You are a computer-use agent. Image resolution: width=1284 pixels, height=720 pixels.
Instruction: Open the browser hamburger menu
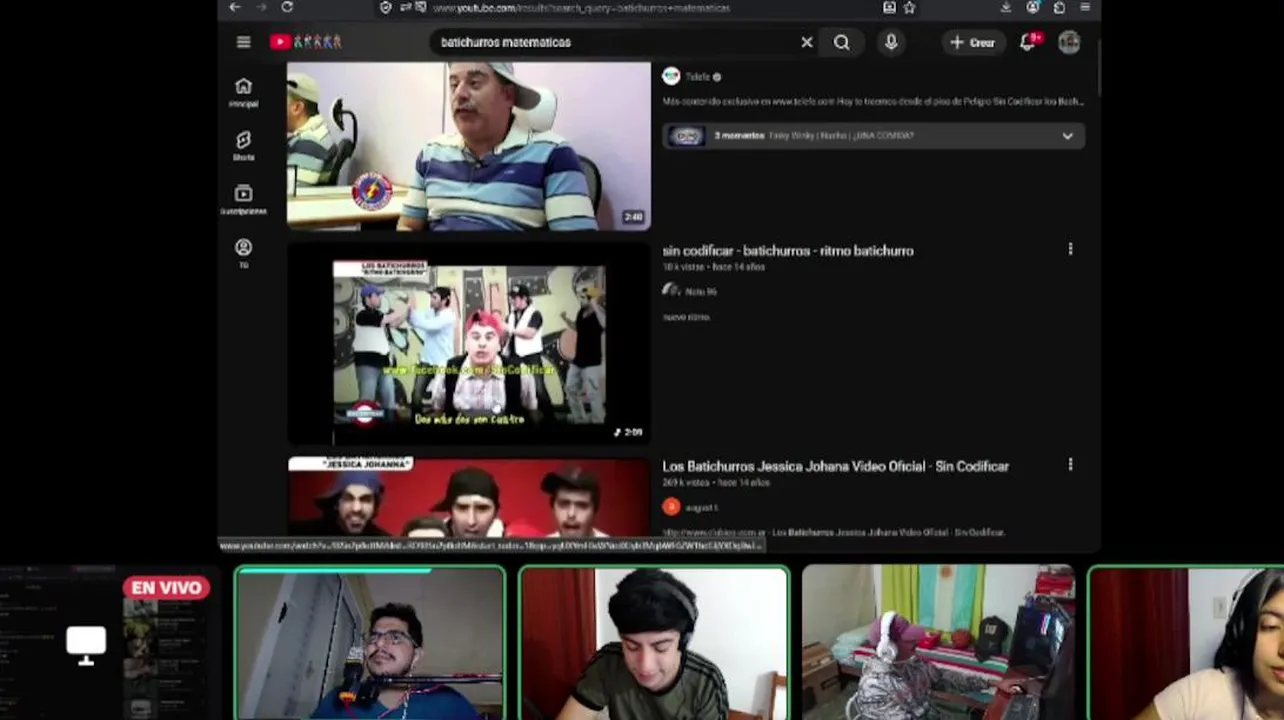tap(1085, 7)
